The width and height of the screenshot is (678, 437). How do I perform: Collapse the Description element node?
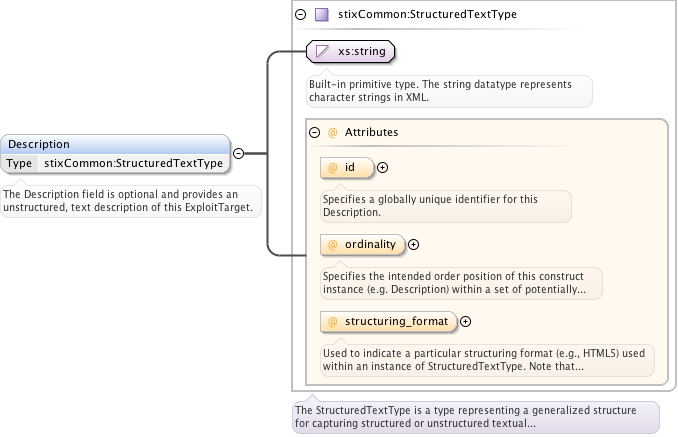tap(238, 154)
